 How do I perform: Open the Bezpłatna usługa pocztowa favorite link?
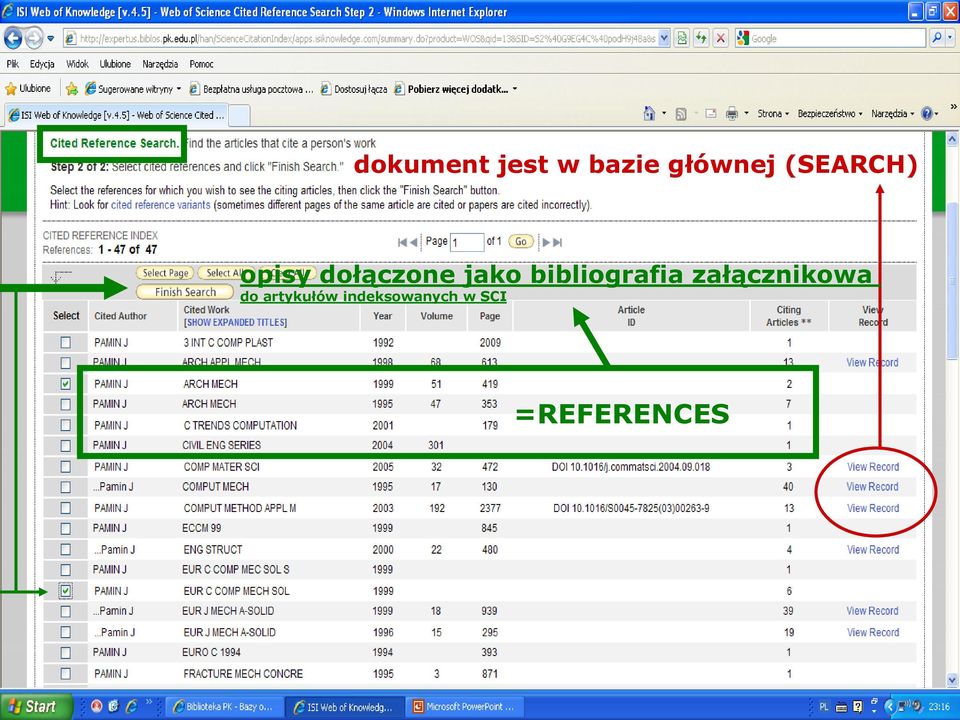tap(252, 89)
